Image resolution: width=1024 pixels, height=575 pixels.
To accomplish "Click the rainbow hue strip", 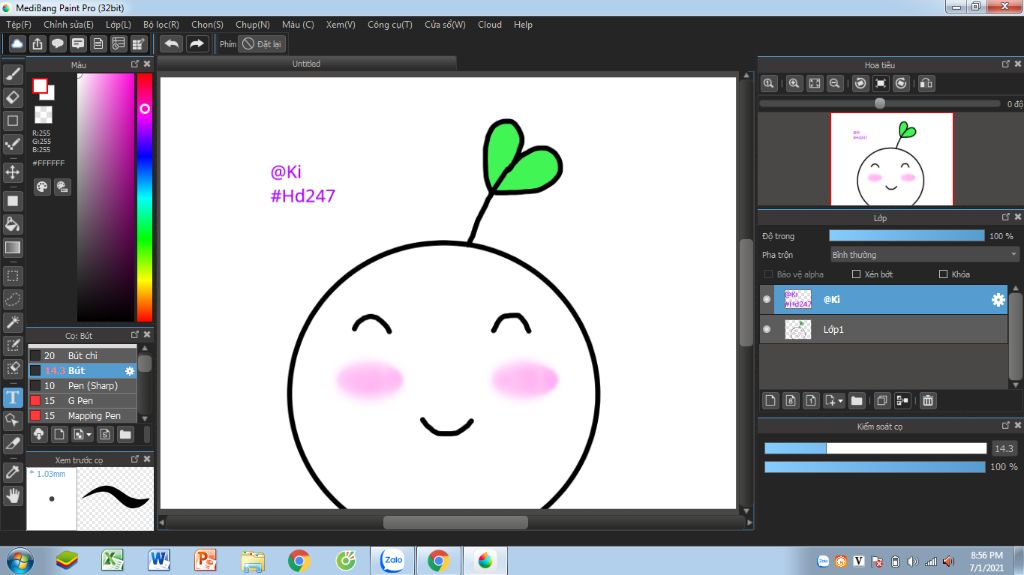I will [x=144, y=197].
